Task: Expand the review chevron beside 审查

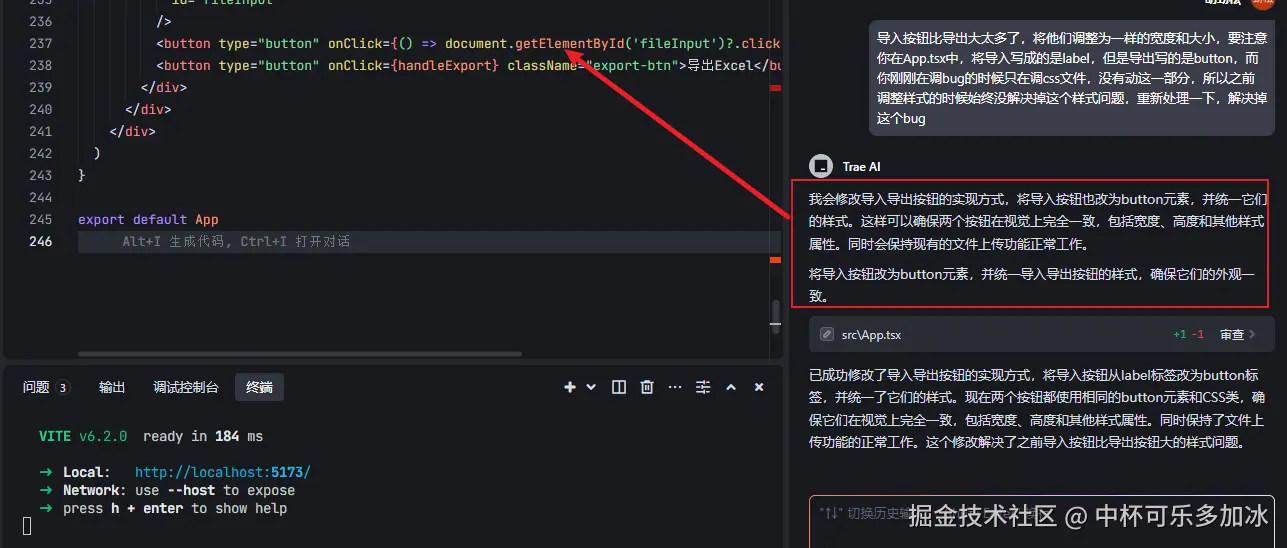Action: [x=1253, y=335]
